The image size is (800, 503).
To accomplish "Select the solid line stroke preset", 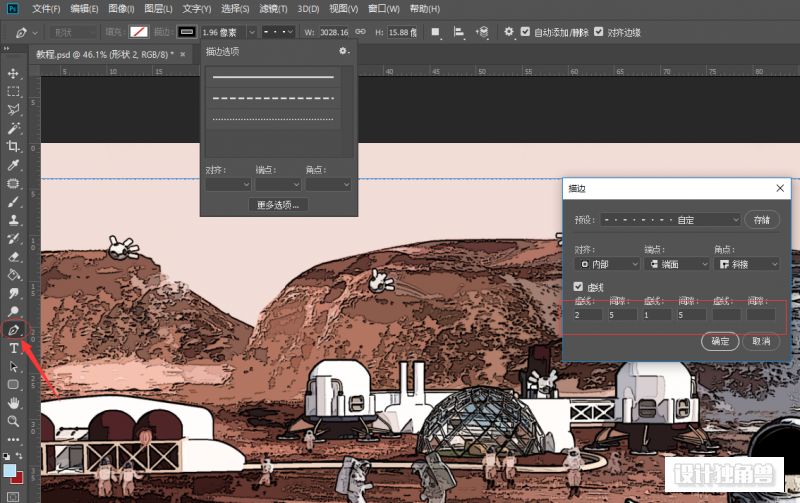I will click(273, 77).
